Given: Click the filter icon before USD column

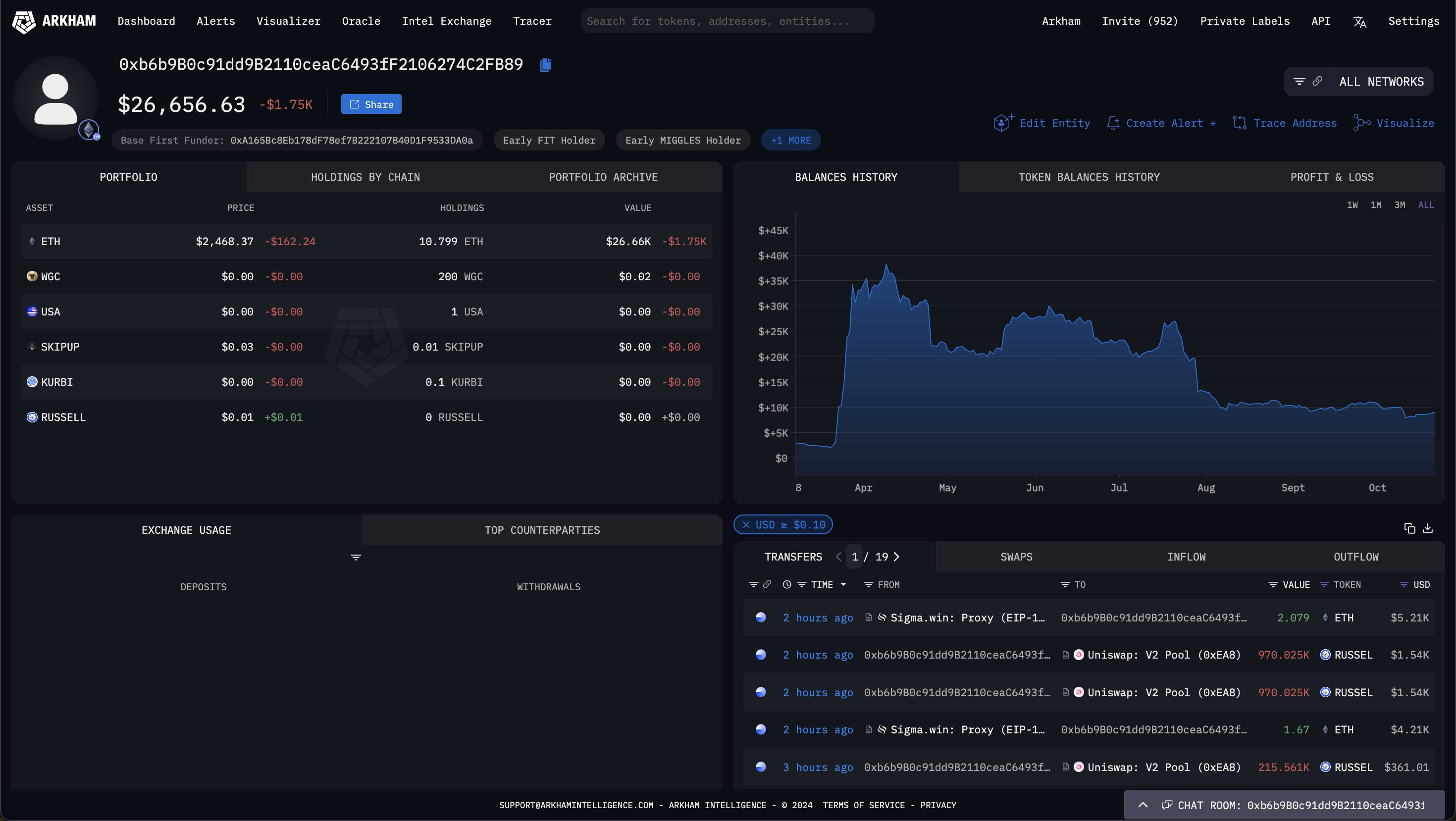Looking at the screenshot, I should pyautogui.click(x=1404, y=584).
